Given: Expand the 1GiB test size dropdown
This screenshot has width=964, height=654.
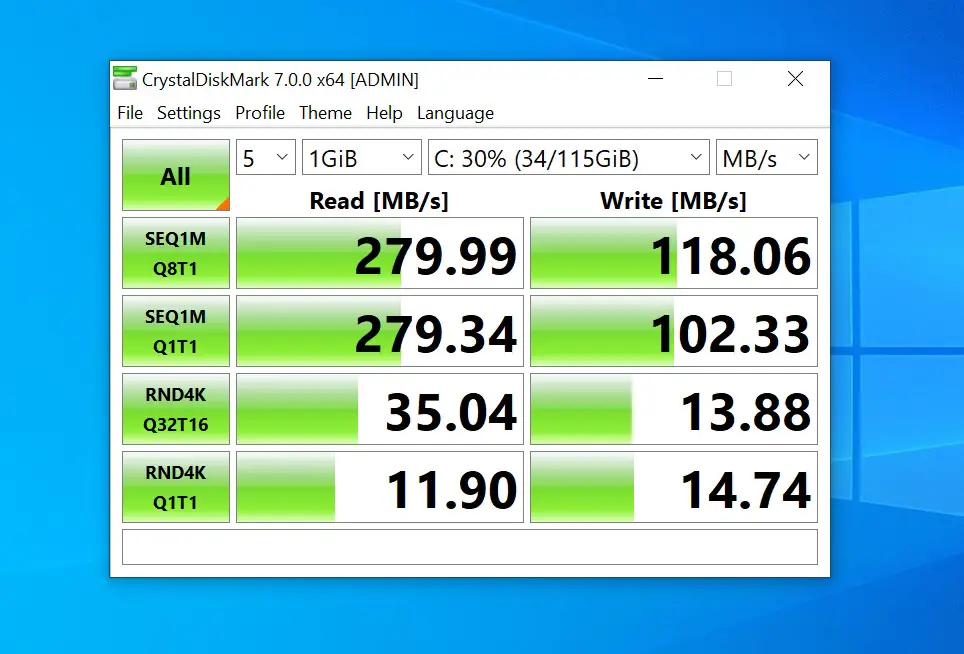Looking at the screenshot, I should [x=361, y=158].
